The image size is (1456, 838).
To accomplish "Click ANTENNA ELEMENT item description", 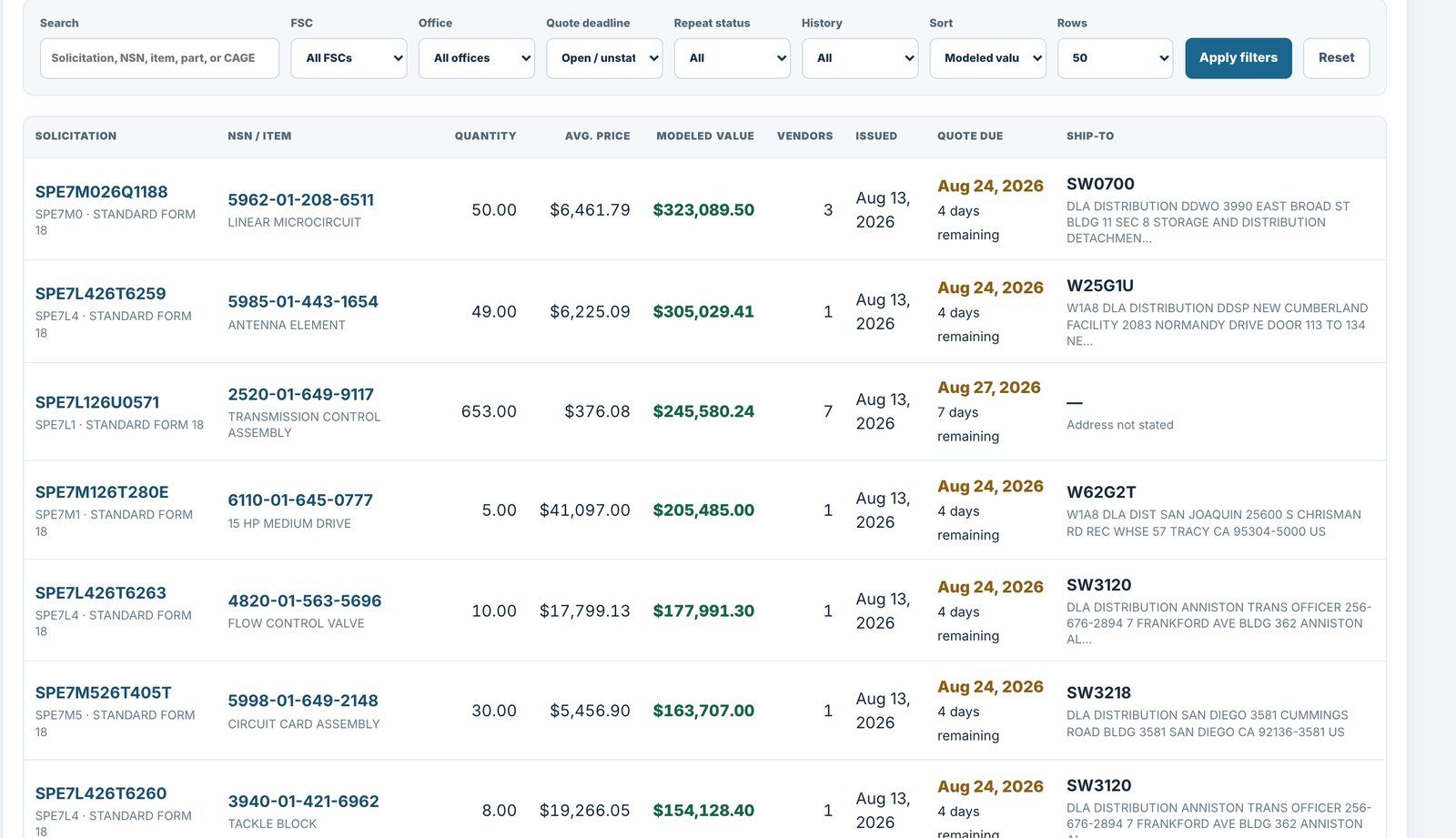I will pos(287,326).
